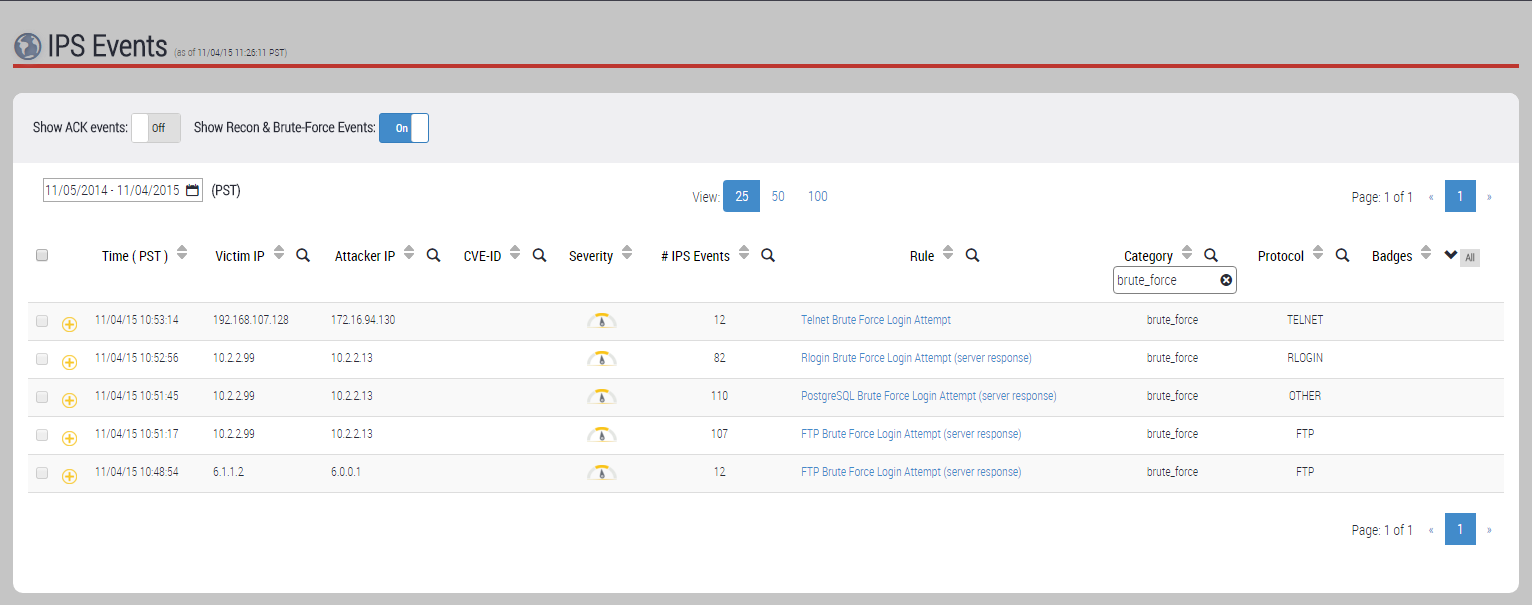Open Rlogin Brute Force Login Attempt rule
This screenshot has width=1532, height=605.
tap(916, 358)
